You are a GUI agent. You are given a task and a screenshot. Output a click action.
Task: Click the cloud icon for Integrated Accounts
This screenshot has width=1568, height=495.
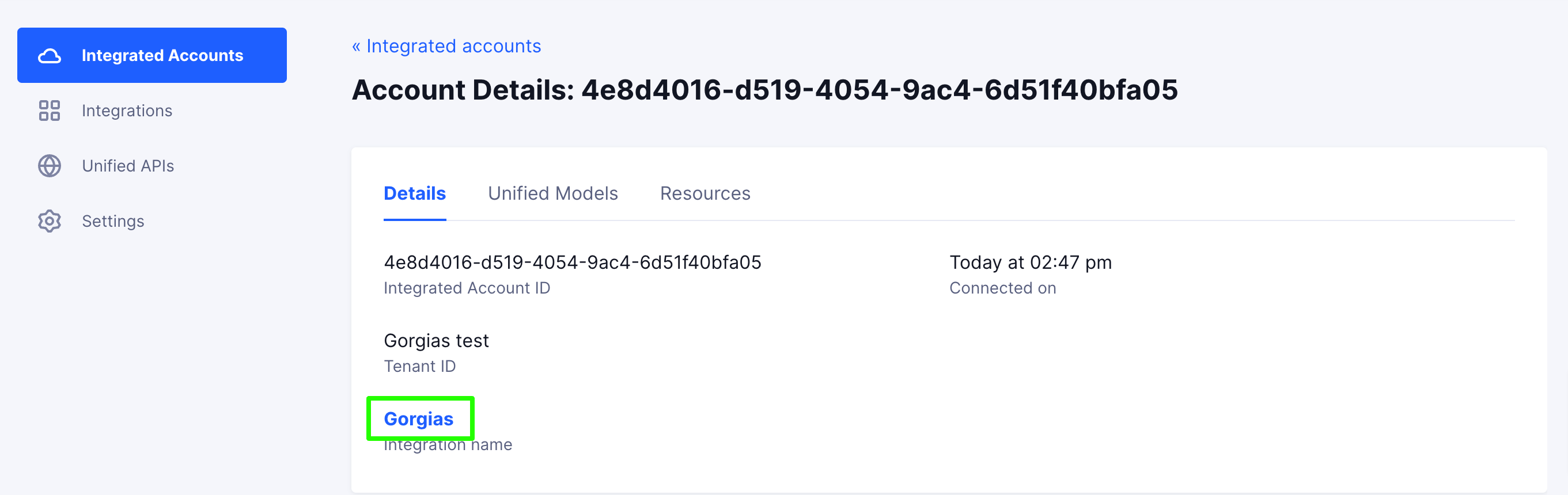pyautogui.click(x=50, y=55)
